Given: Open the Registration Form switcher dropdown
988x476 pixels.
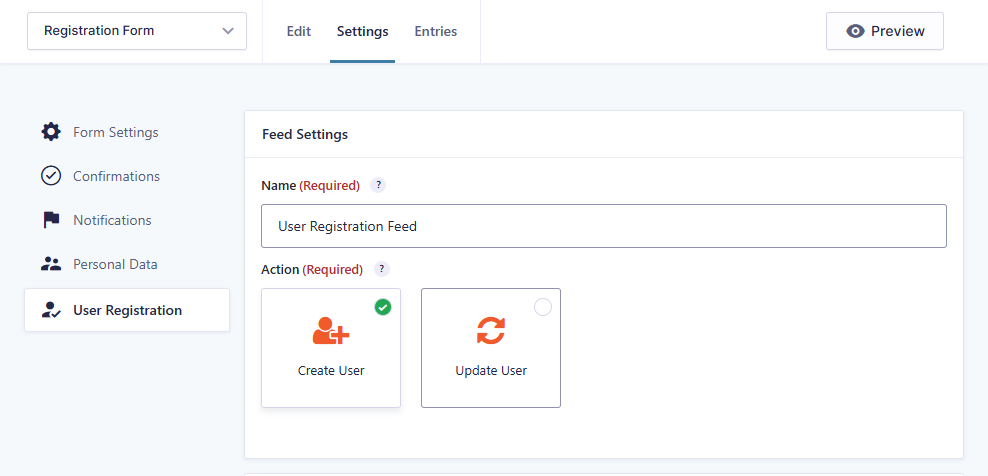Looking at the screenshot, I should click(137, 31).
